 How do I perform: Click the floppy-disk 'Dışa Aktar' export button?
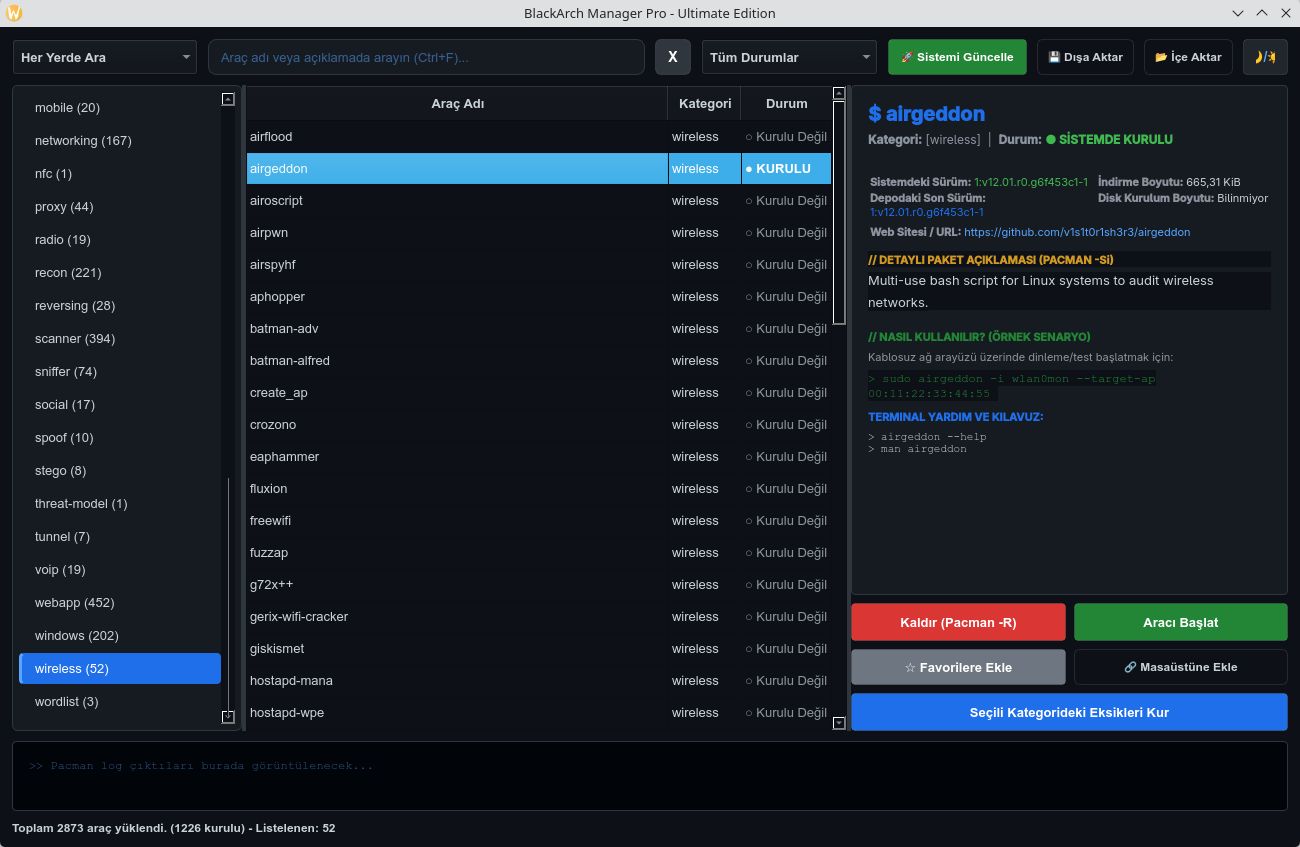tap(1085, 57)
